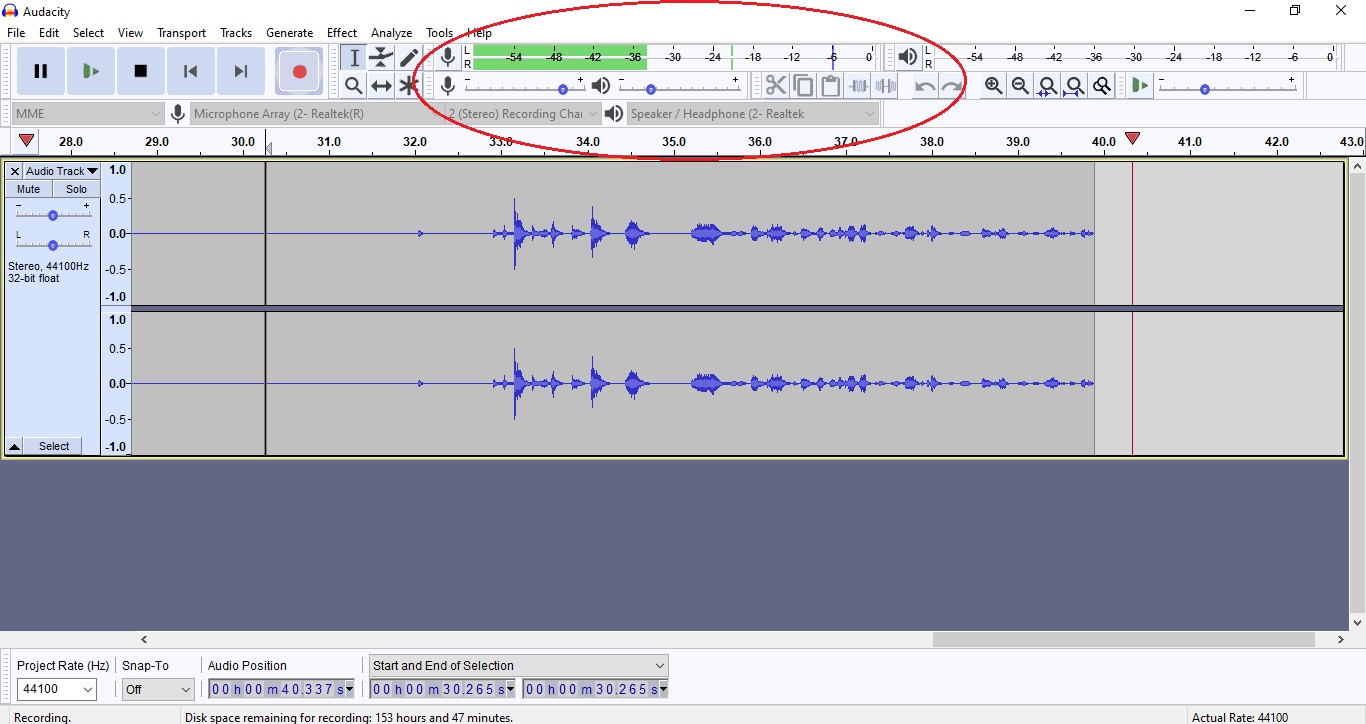The height and width of the screenshot is (724, 1366).
Task: Click the Microphone Array device microphone icon
Action: tap(178, 114)
